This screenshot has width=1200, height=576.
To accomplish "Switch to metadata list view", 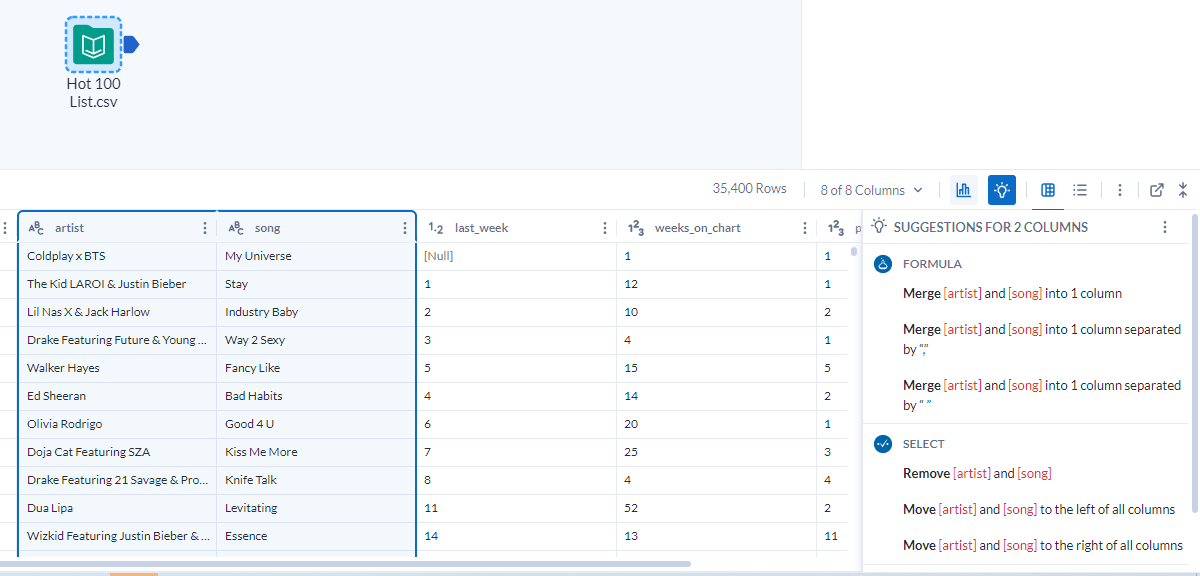I will coord(1080,189).
